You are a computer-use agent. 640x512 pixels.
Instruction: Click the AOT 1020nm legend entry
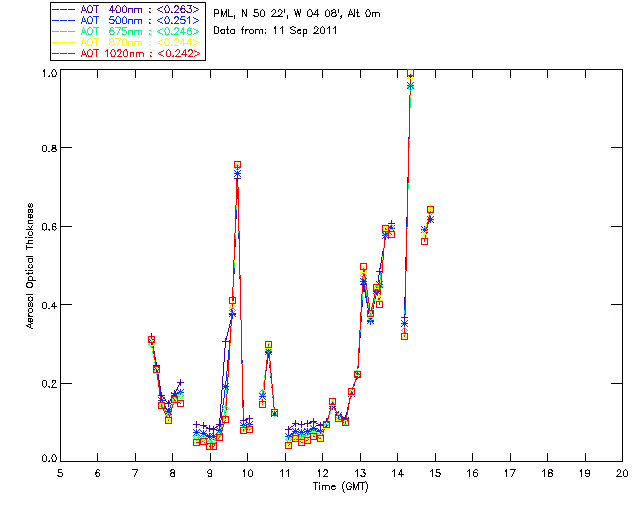[127, 53]
